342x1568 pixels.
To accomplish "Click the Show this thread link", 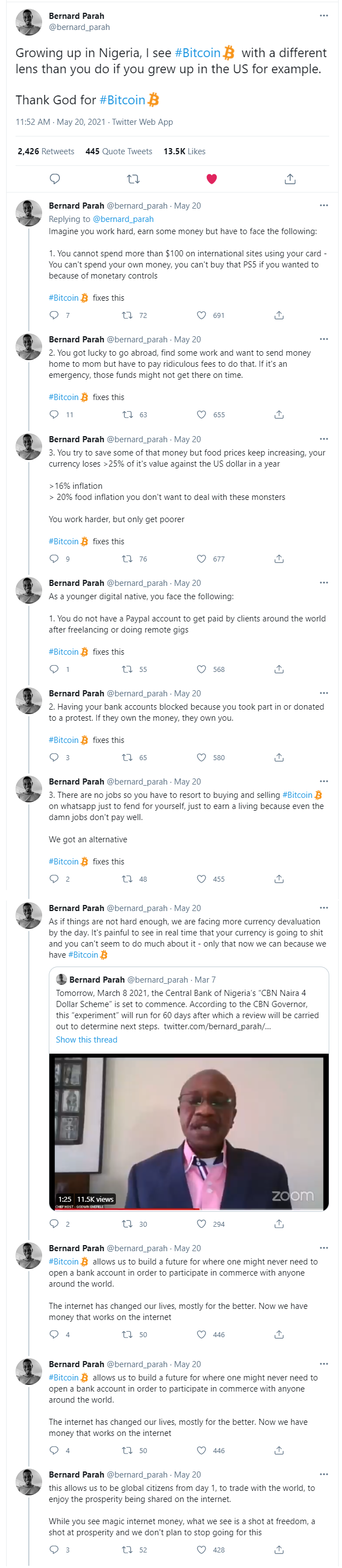I will click(86, 1040).
